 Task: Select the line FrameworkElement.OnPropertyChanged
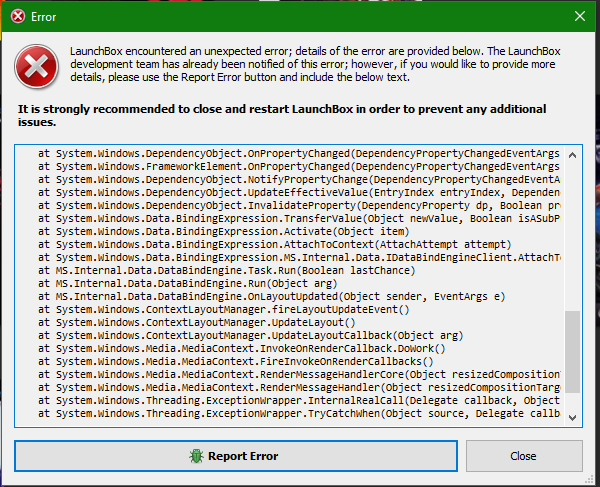coord(299,166)
